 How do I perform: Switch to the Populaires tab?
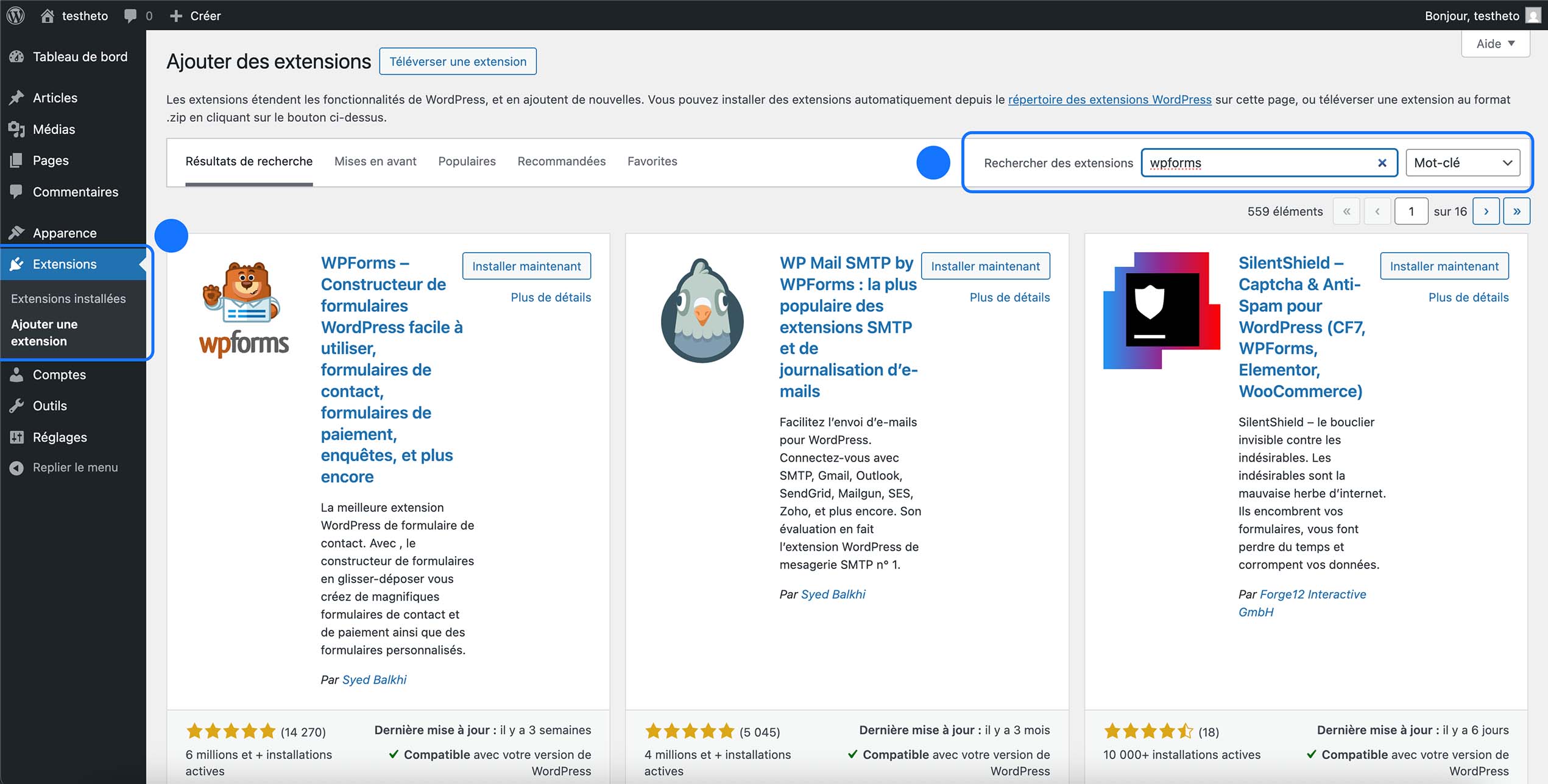[x=467, y=161]
